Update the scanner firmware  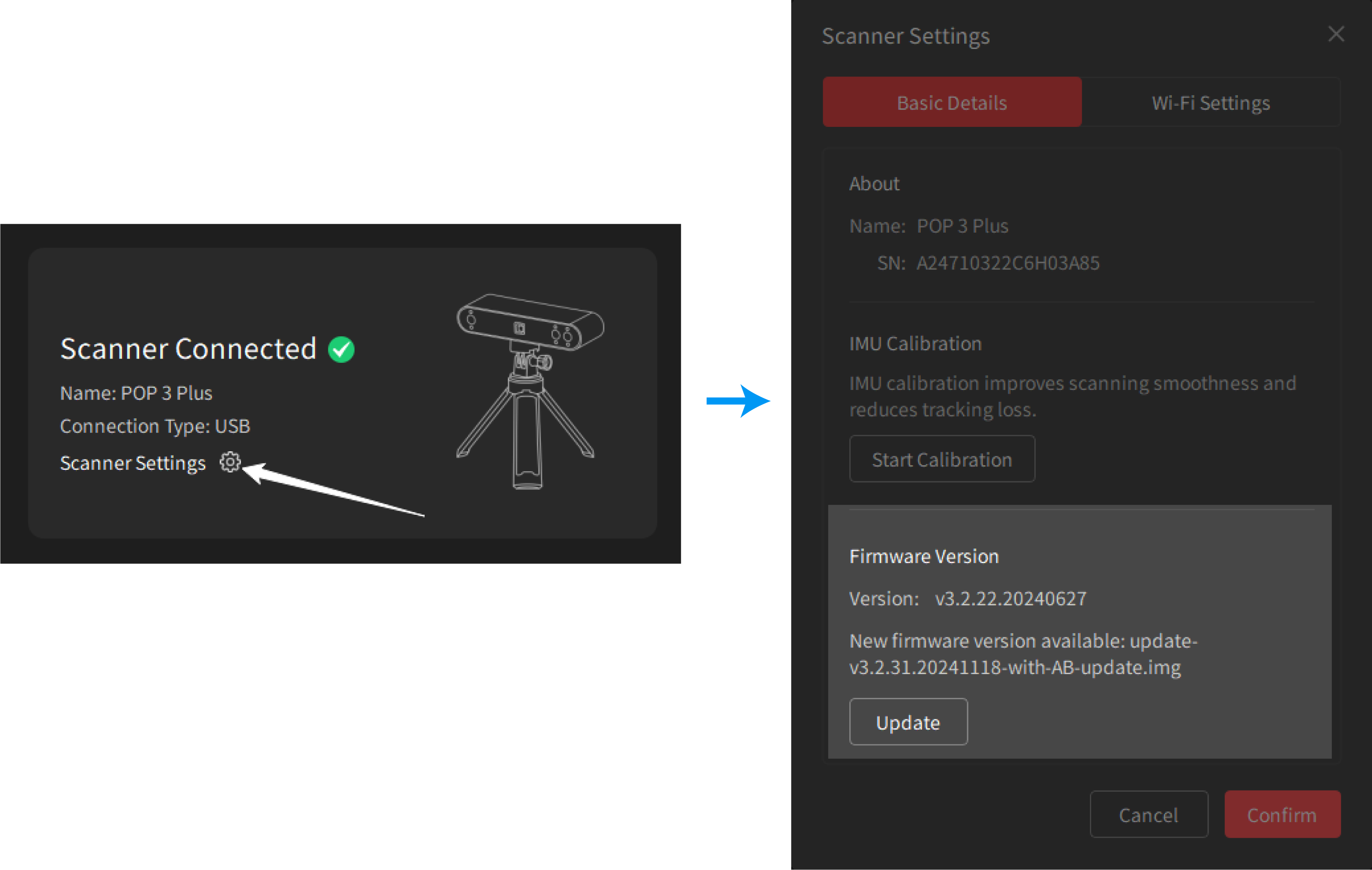click(x=908, y=721)
